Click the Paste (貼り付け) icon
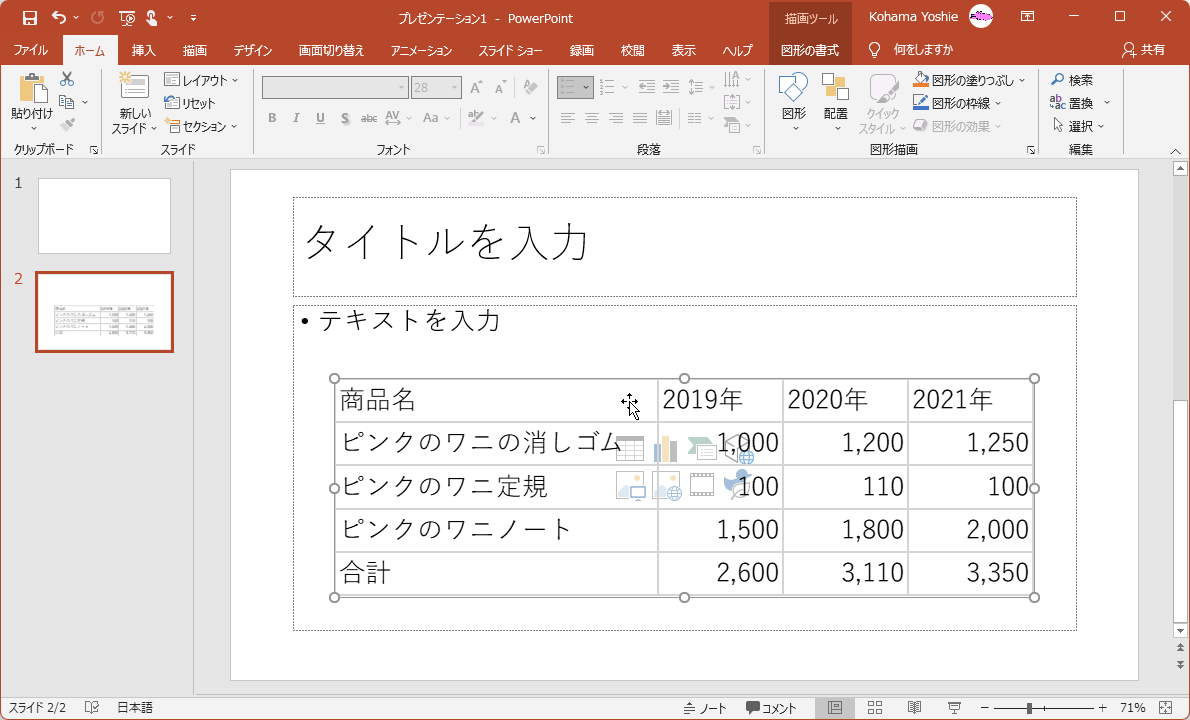The width and height of the screenshot is (1190, 720). point(32,90)
